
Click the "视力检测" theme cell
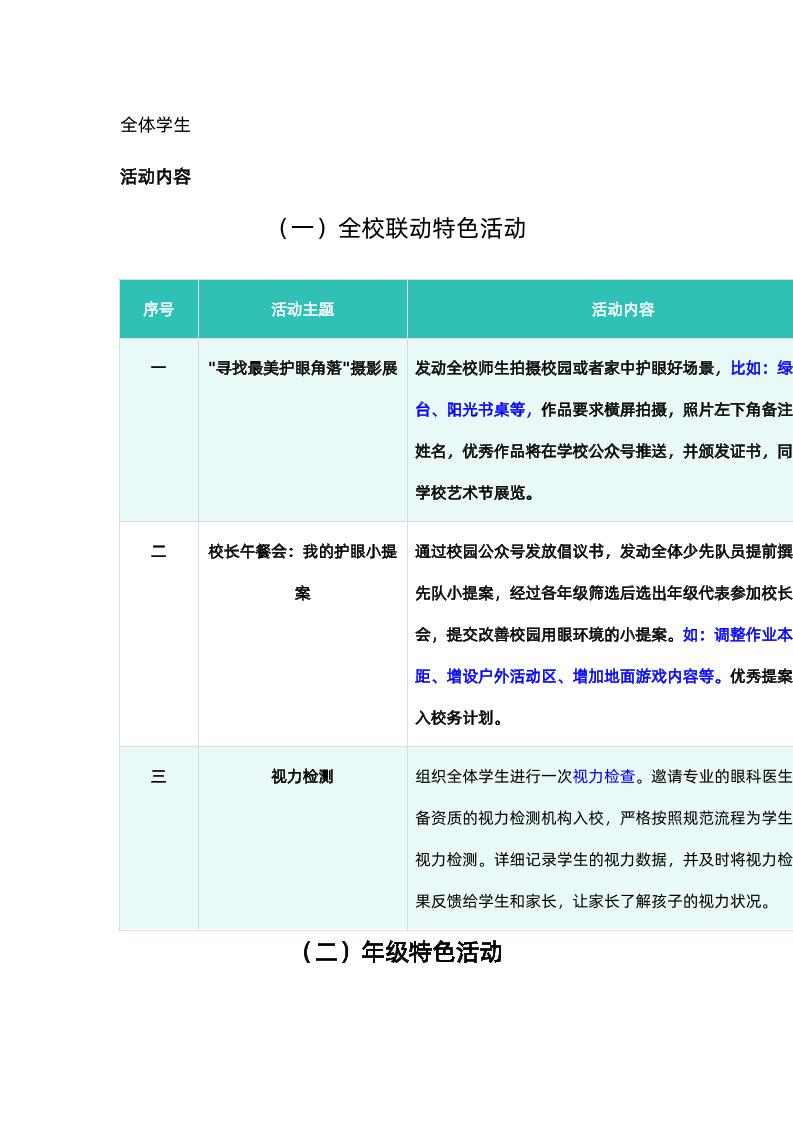(x=302, y=776)
